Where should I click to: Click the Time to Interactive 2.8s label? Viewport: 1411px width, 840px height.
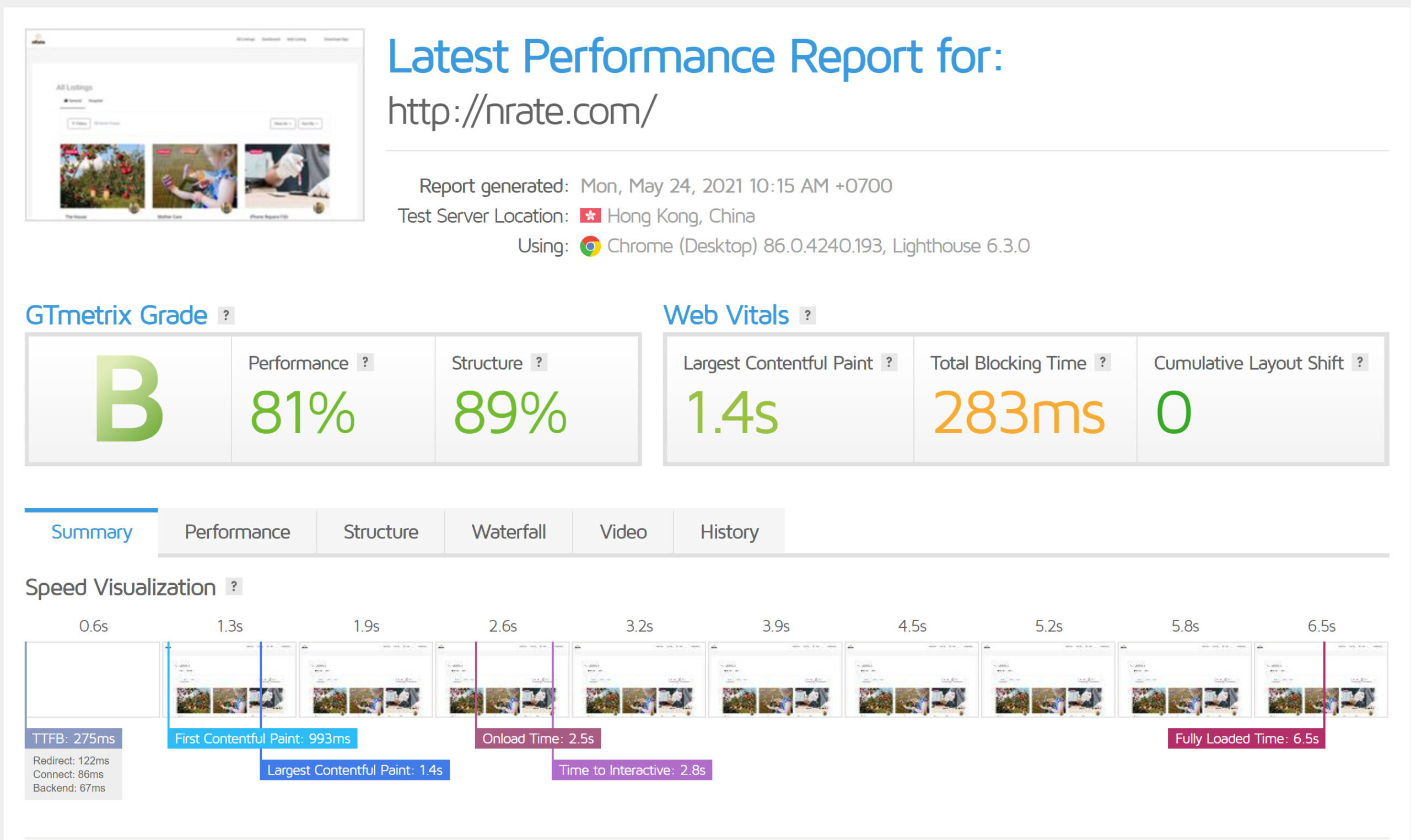click(632, 771)
